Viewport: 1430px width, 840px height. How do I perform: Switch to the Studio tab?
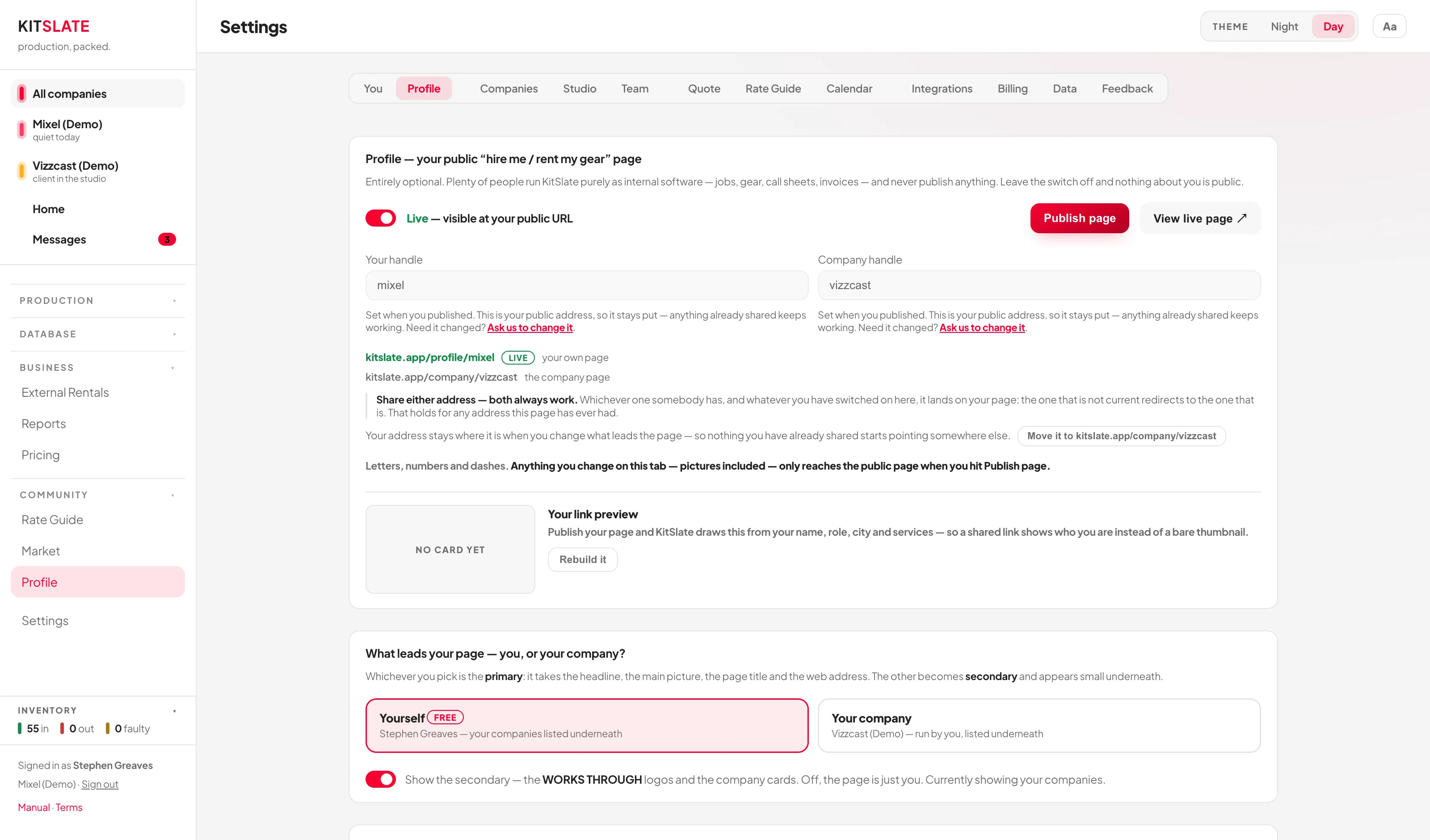(580, 88)
